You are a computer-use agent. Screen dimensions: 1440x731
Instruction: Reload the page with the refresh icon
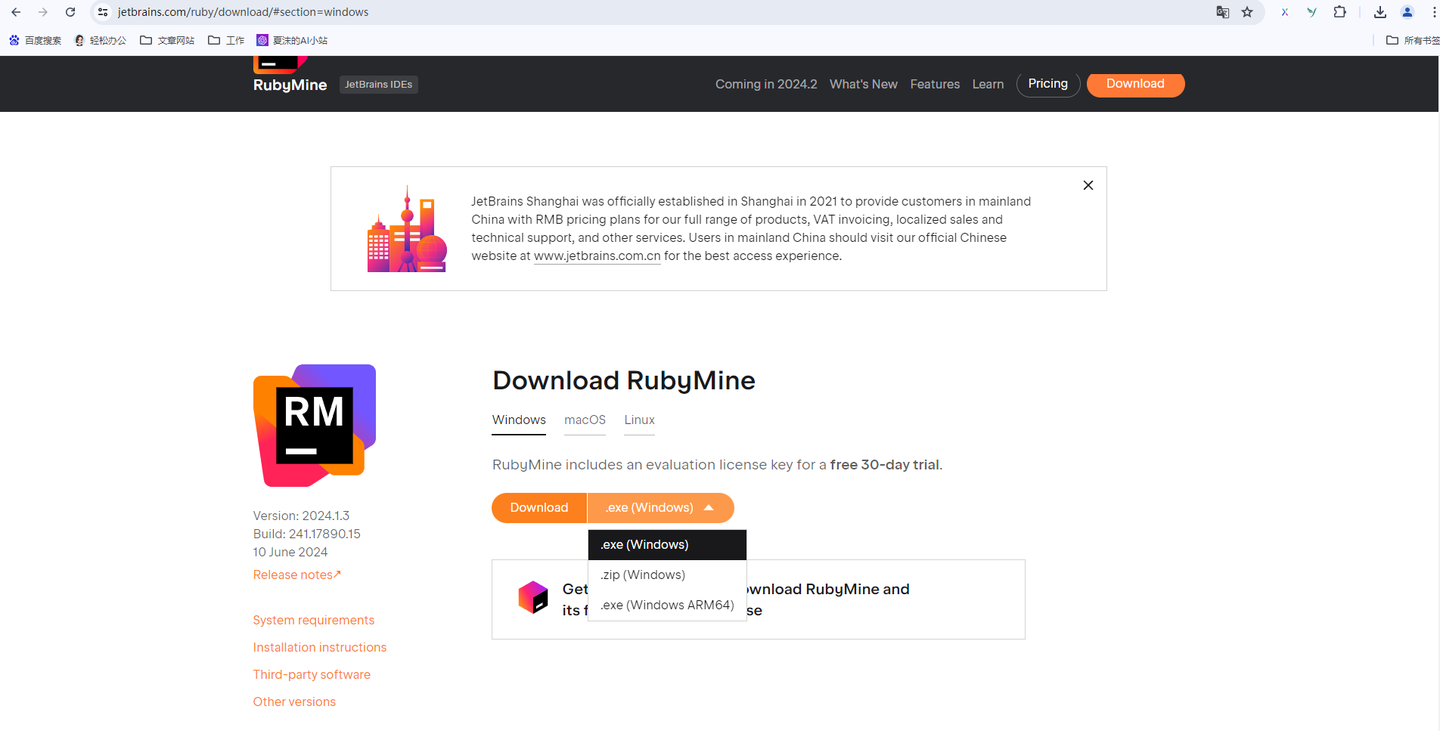coord(68,12)
